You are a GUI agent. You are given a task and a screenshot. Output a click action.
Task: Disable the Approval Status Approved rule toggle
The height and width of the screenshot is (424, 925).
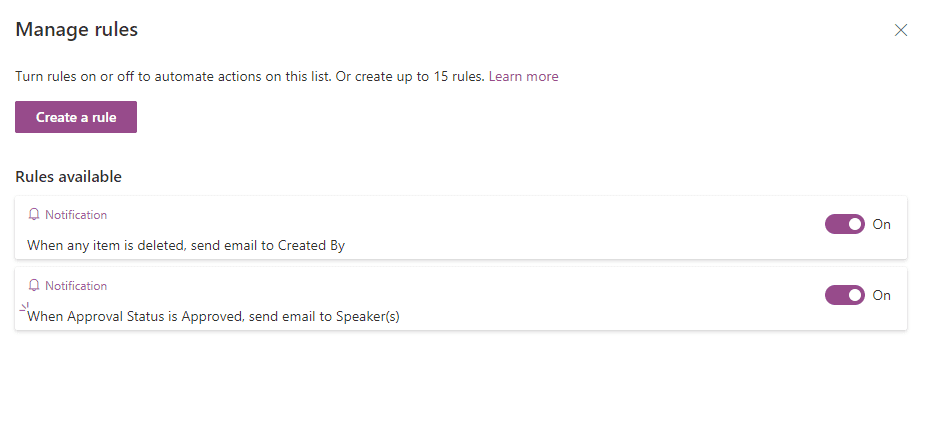pyautogui.click(x=845, y=295)
